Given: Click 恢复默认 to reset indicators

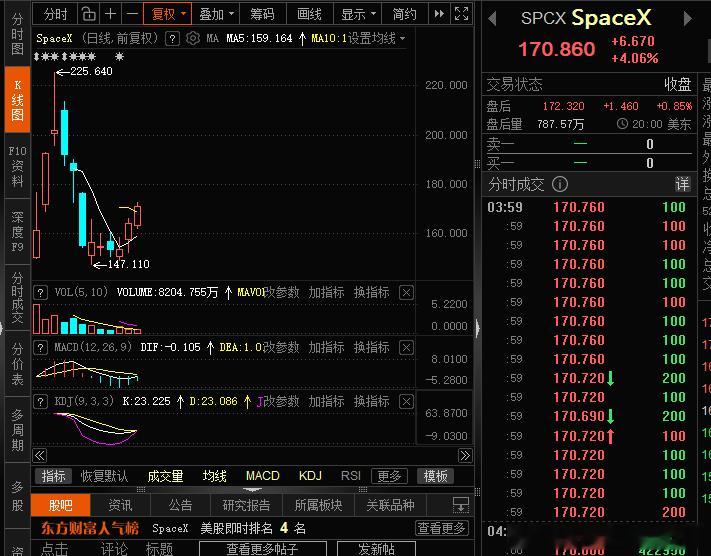Looking at the screenshot, I should [x=104, y=476].
